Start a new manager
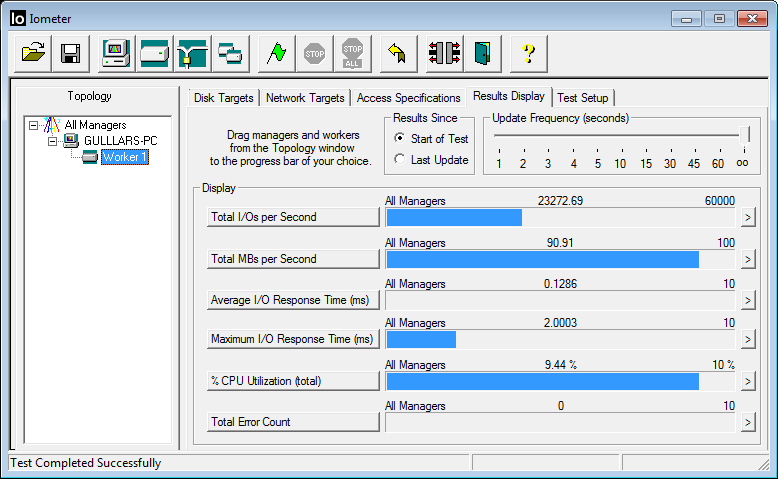This screenshot has width=778, height=479. (x=116, y=53)
